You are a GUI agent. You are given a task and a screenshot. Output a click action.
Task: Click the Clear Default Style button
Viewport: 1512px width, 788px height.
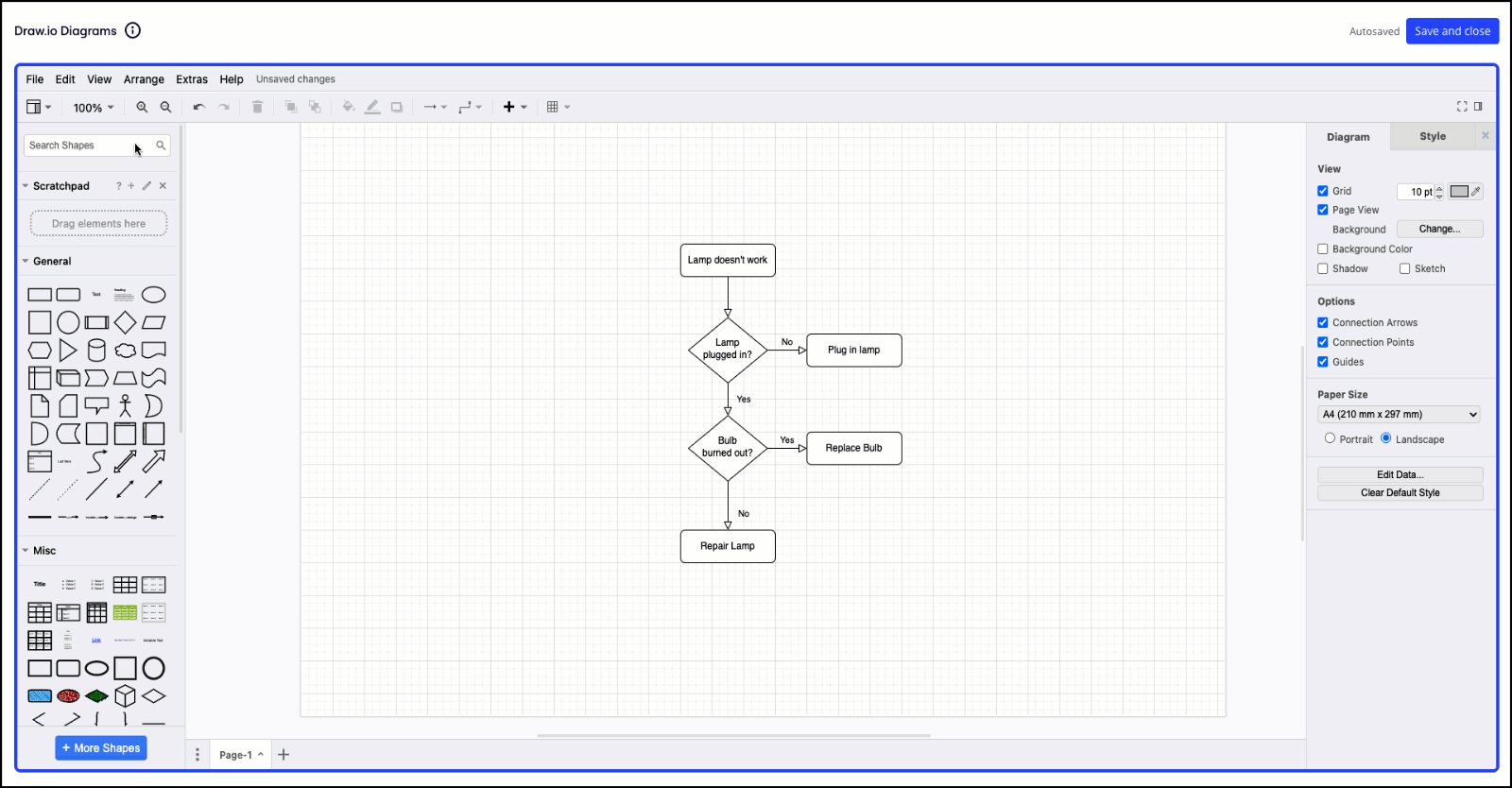coord(1400,492)
